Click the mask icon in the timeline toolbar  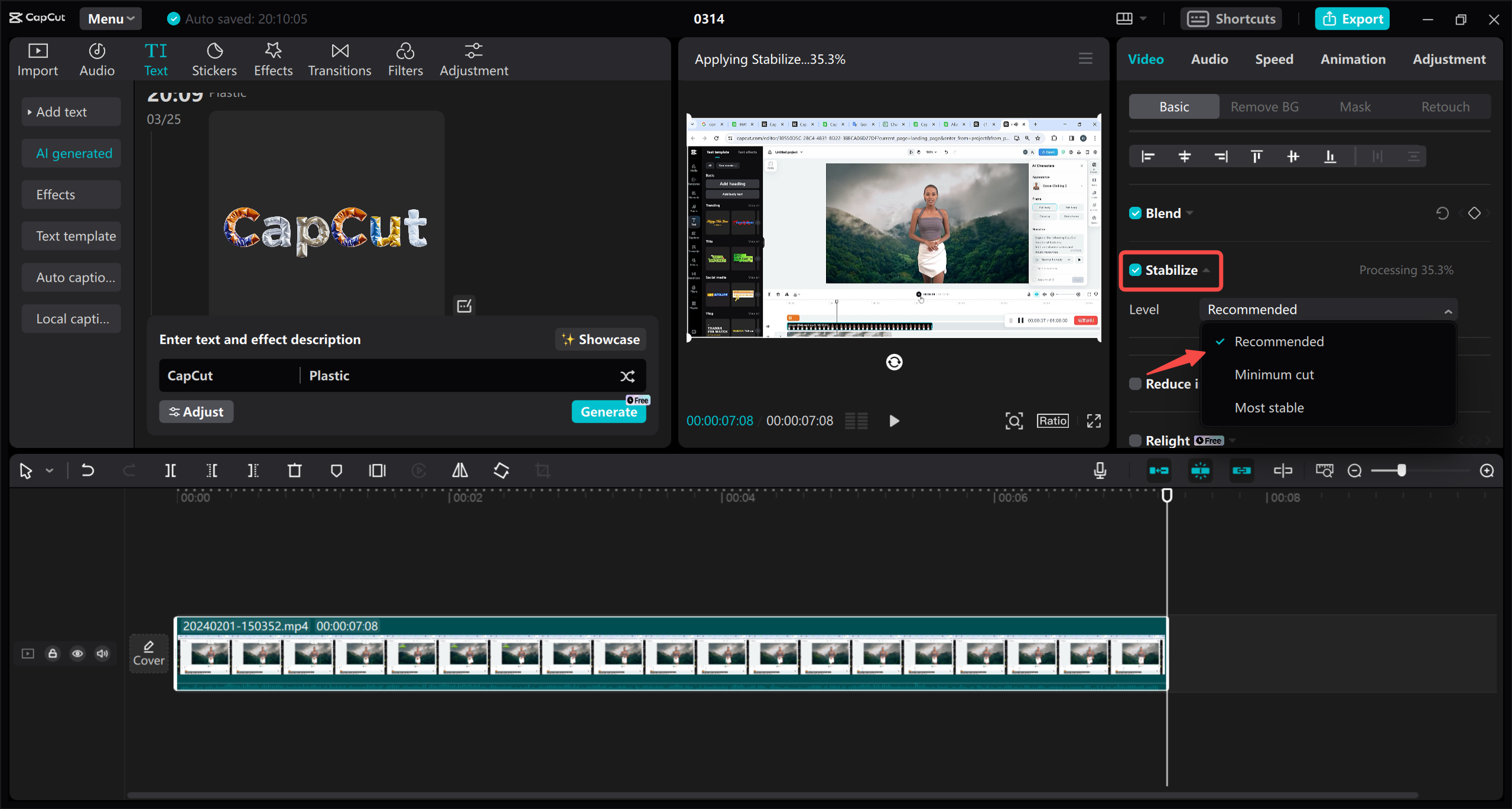click(336, 470)
